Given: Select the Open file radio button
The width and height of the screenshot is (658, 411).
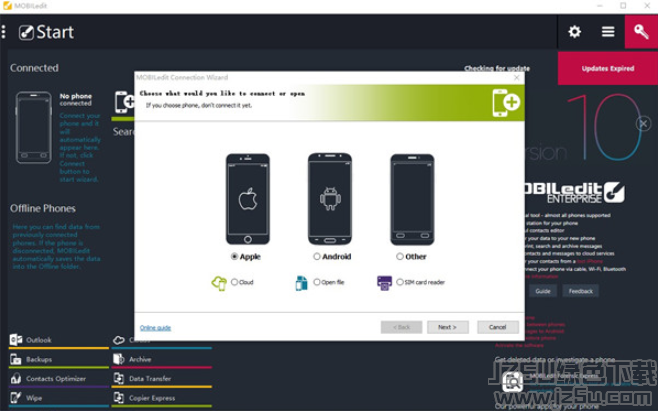Looking at the screenshot, I should coord(317,282).
